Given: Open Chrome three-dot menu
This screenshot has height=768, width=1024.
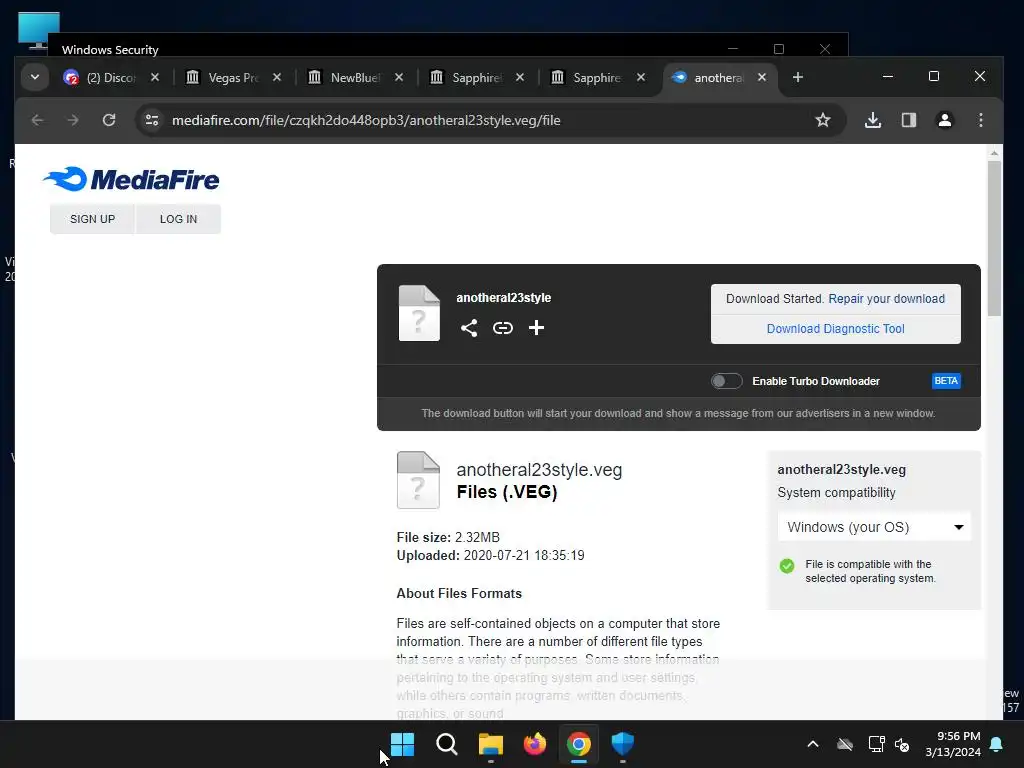Looking at the screenshot, I should point(980,120).
